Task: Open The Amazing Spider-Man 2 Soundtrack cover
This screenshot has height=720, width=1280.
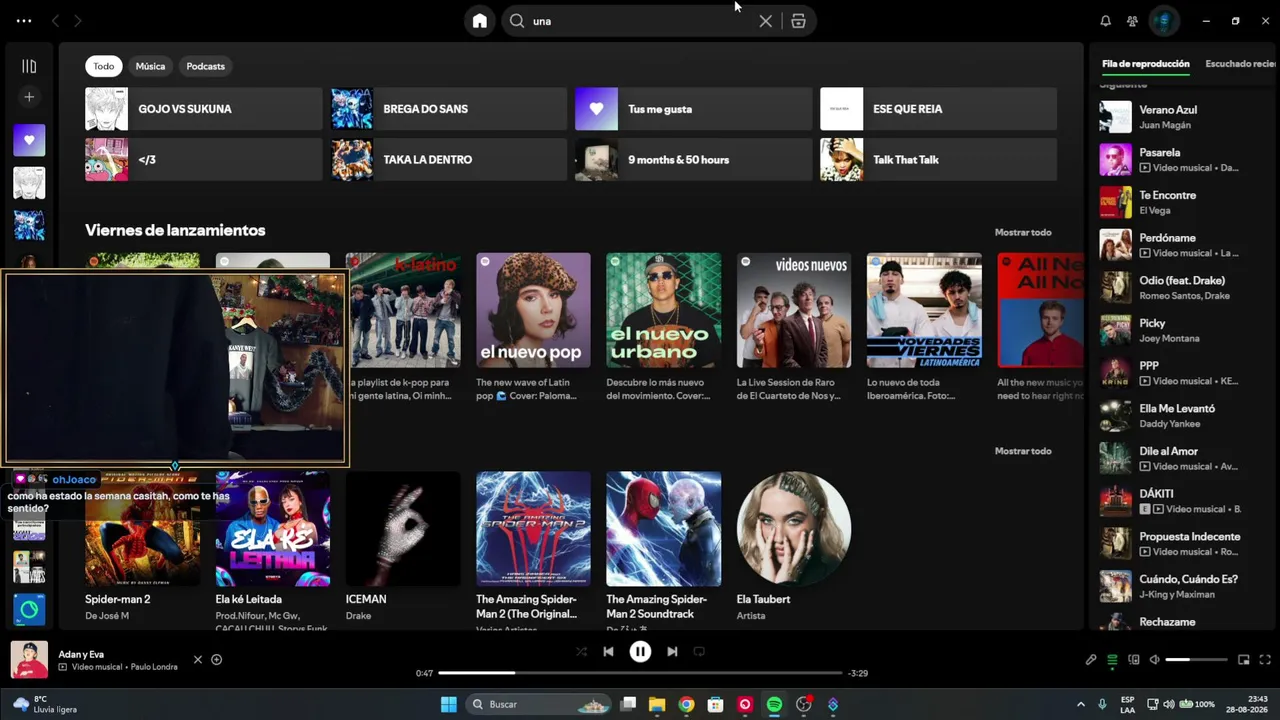Action: click(663, 529)
